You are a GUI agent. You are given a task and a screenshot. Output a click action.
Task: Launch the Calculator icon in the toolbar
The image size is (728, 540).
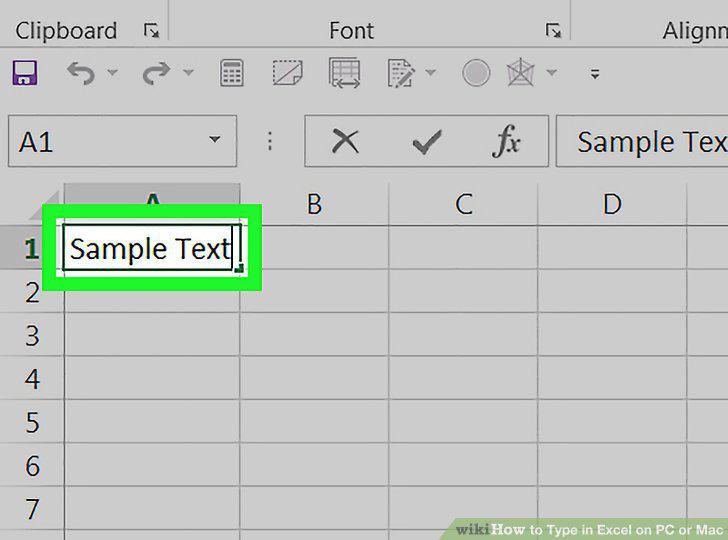pyautogui.click(x=232, y=72)
